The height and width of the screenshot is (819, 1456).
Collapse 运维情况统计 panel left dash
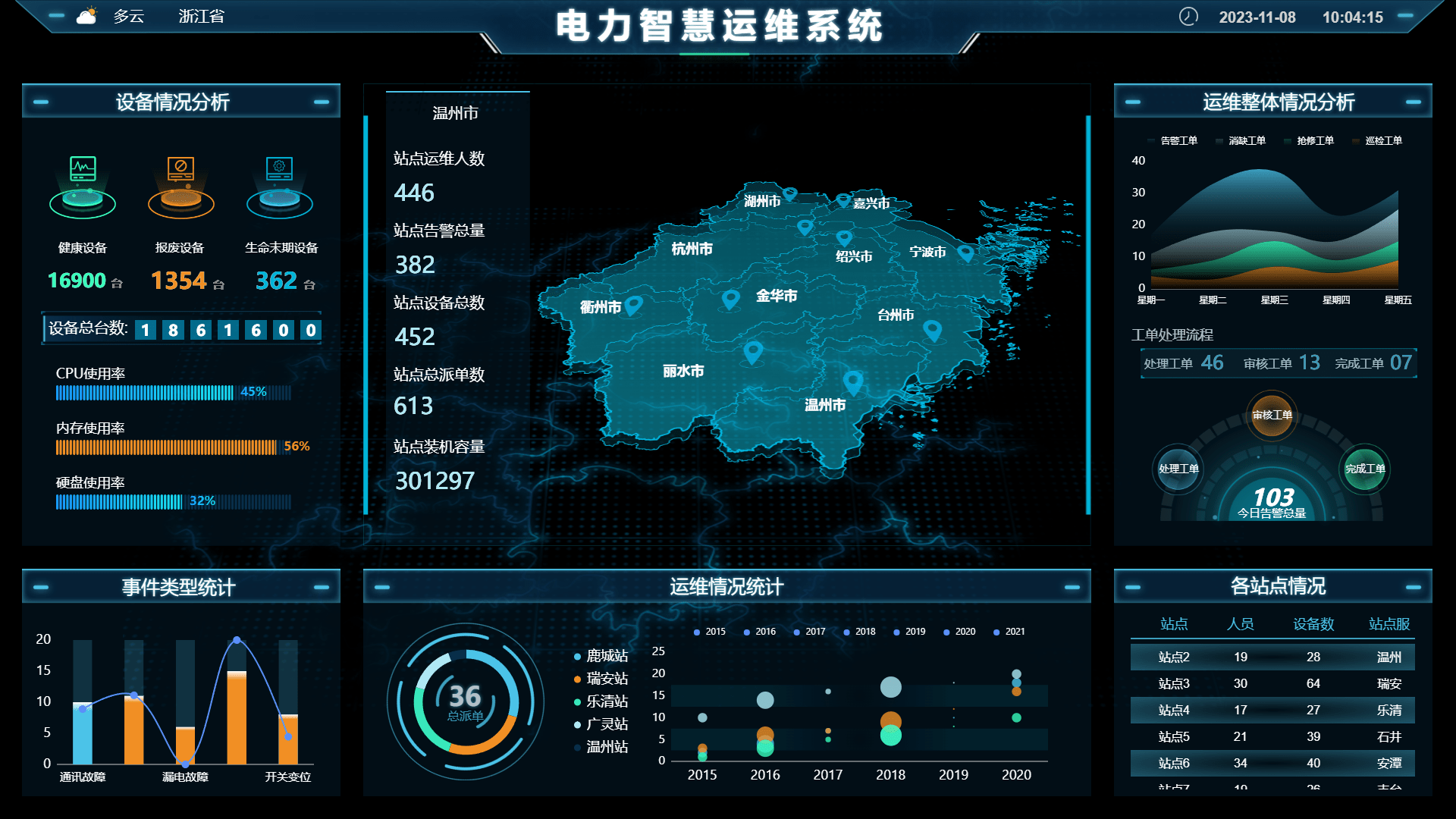[x=382, y=587]
